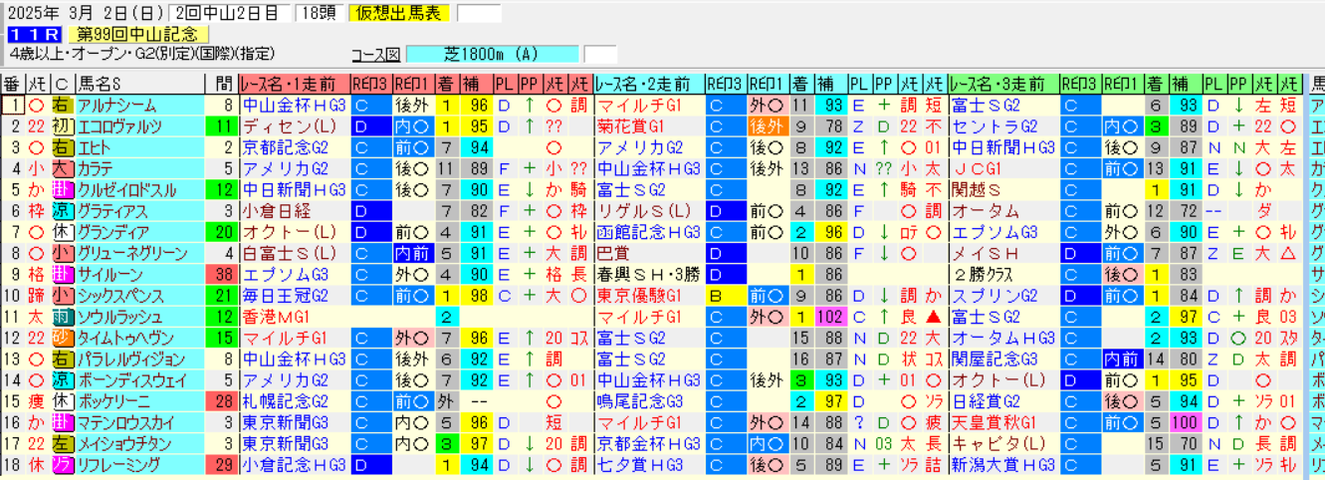
Task: Open the 仮想出馬表 view label
Action: click(400, 13)
